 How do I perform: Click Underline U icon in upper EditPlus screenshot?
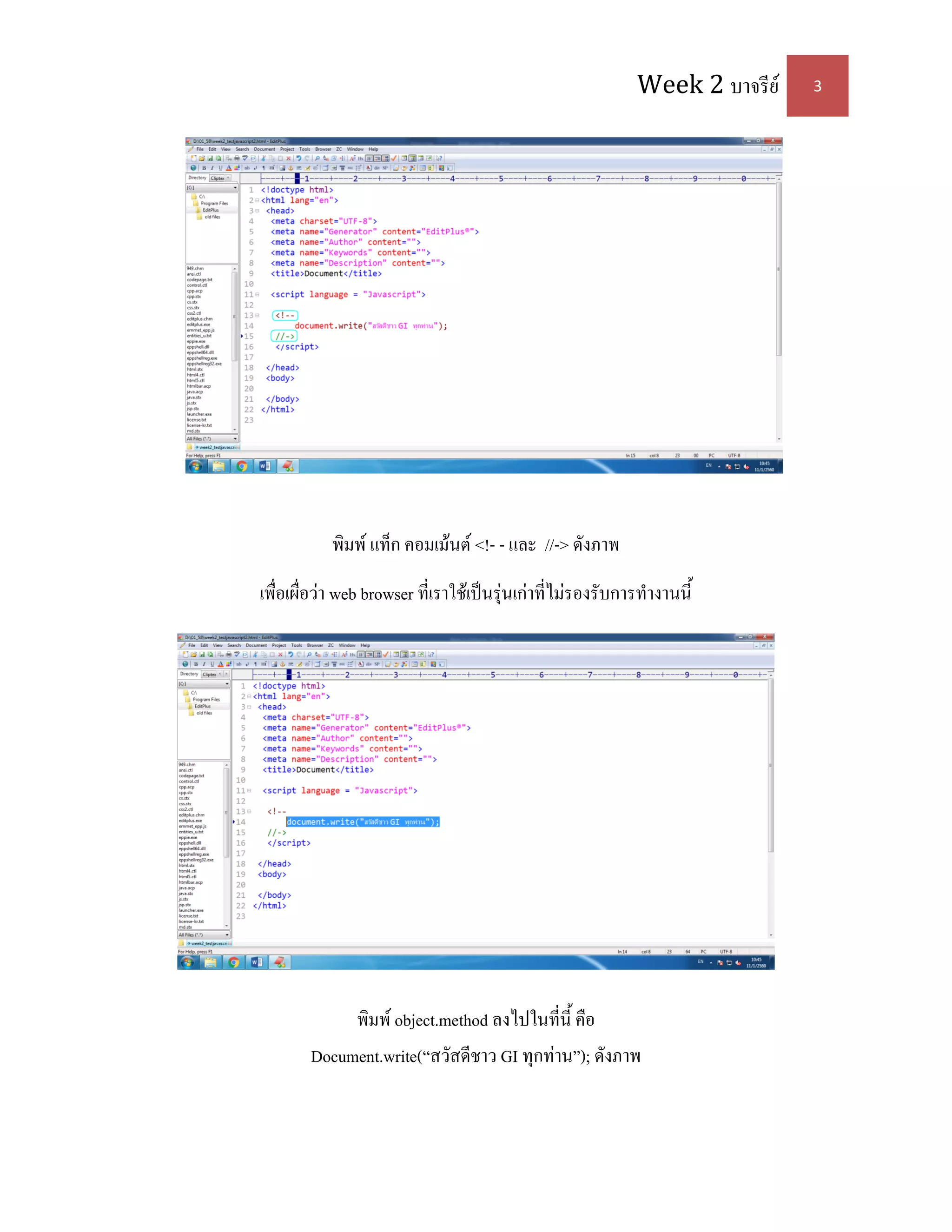tap(220, 168)
